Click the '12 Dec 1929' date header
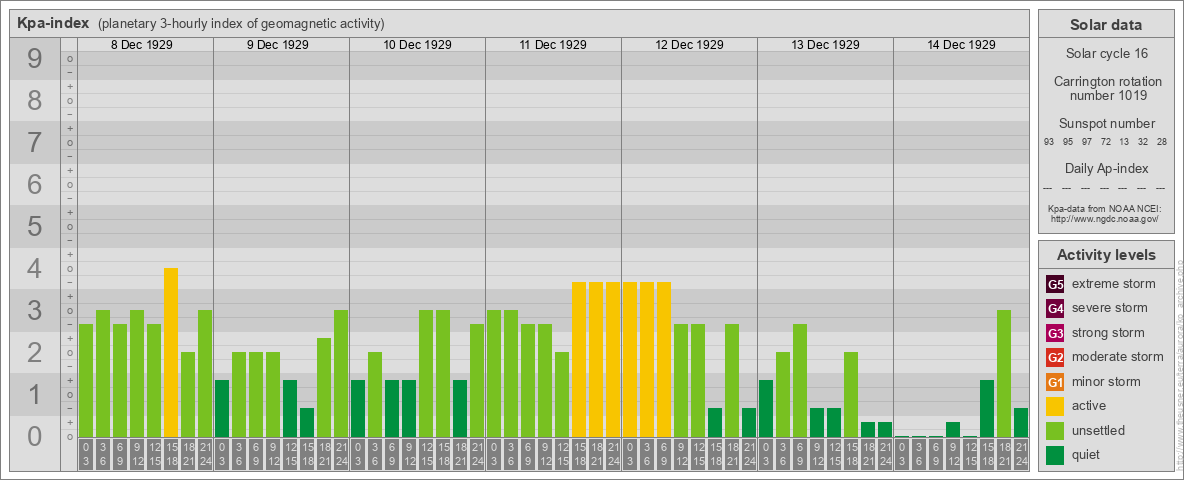 click(689, 45)
